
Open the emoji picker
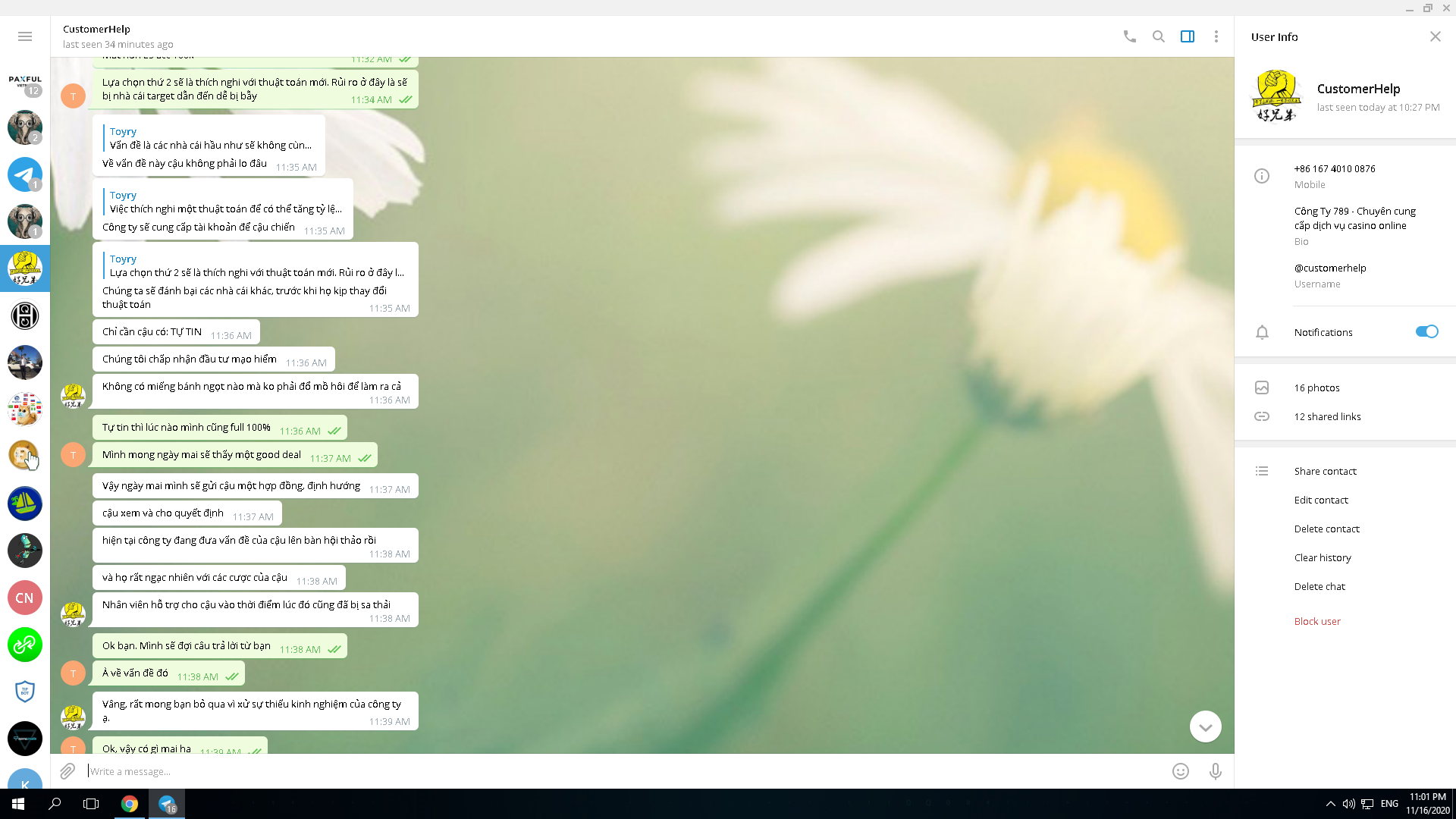point(1180,771)
